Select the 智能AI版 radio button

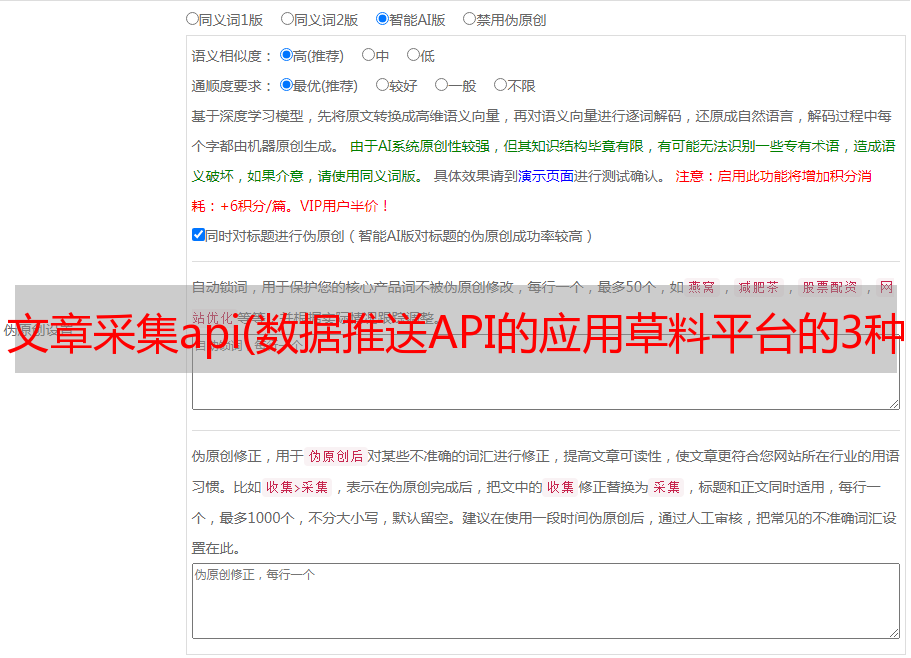pyautogui.click(x=382, y=18)
